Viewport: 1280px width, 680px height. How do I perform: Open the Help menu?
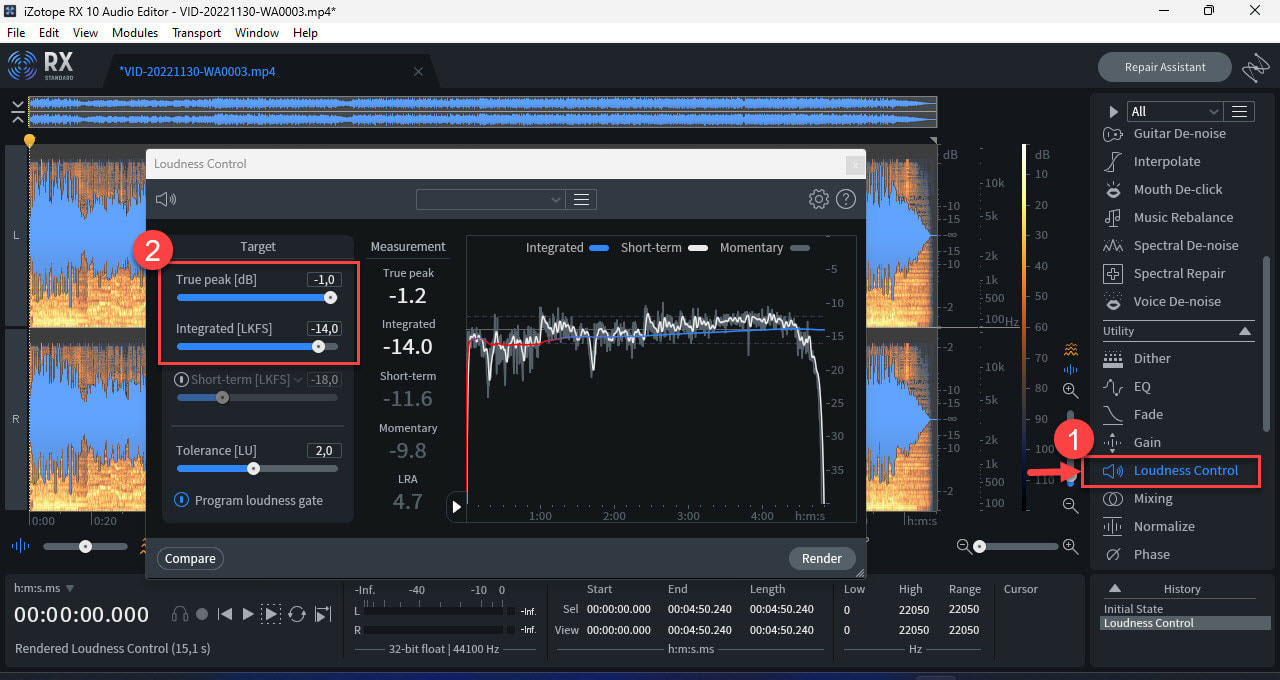(305, 32)
